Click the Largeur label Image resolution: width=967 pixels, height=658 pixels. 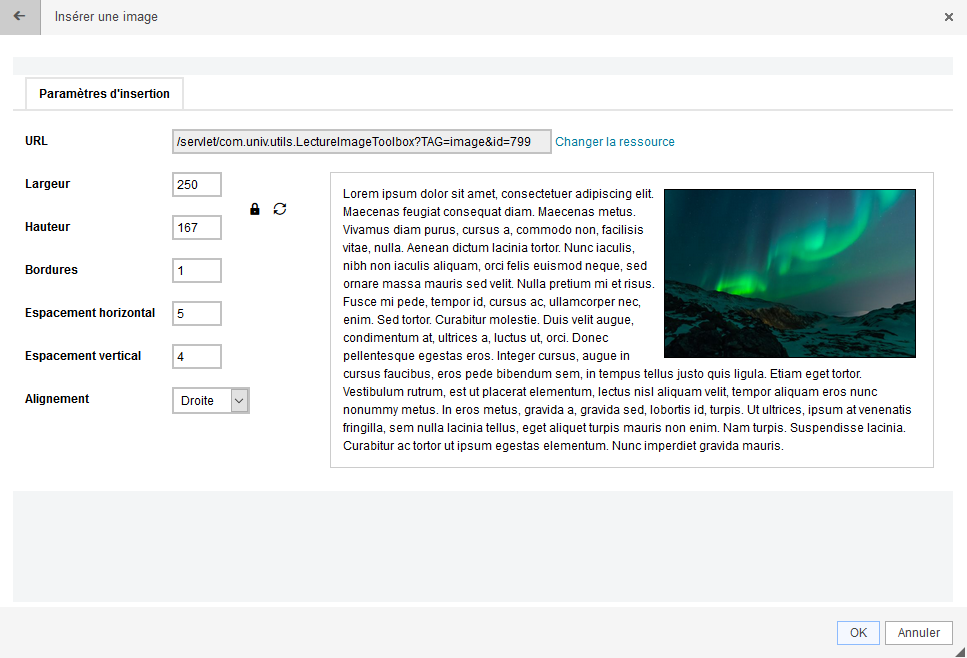click(x=47, y=184)
